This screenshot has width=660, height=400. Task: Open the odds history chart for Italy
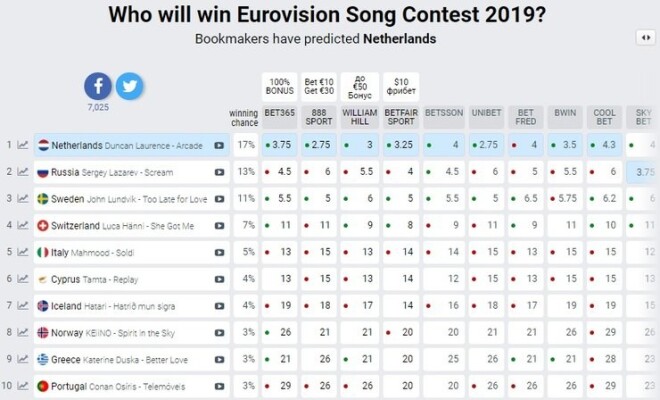(22, 252)
